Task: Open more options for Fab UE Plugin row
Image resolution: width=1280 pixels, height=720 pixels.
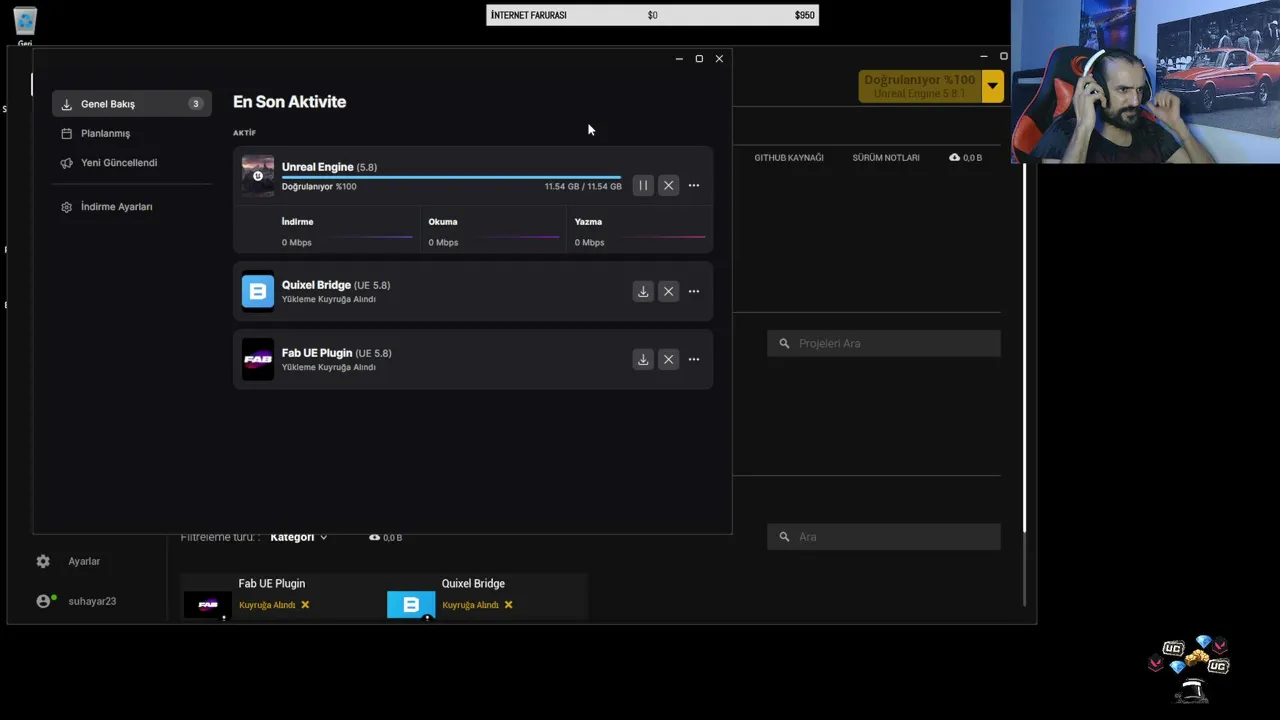Action: pos(694,359)
